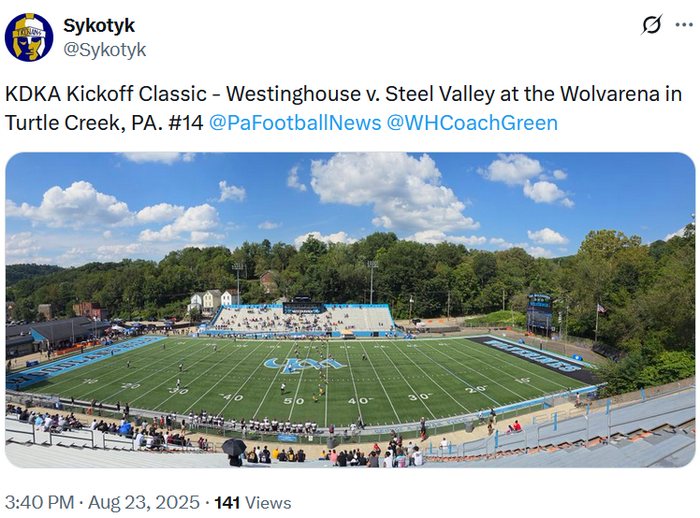The width and height of the screenshot is (700, 518).
Task: Click the 141 Views count
Action: click(253, 503)
